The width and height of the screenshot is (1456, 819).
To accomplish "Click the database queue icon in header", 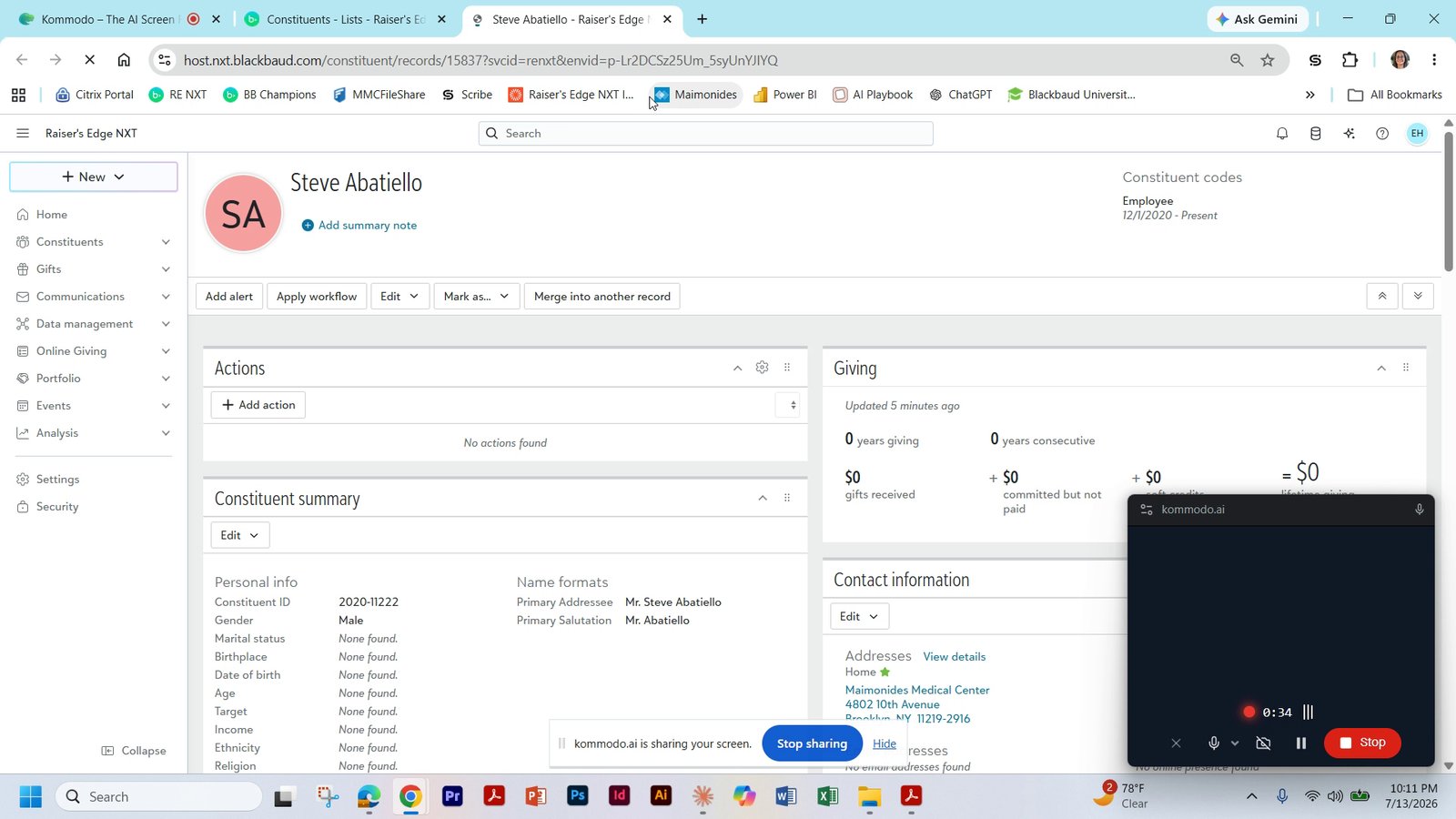I will (x=1315, y=134).
